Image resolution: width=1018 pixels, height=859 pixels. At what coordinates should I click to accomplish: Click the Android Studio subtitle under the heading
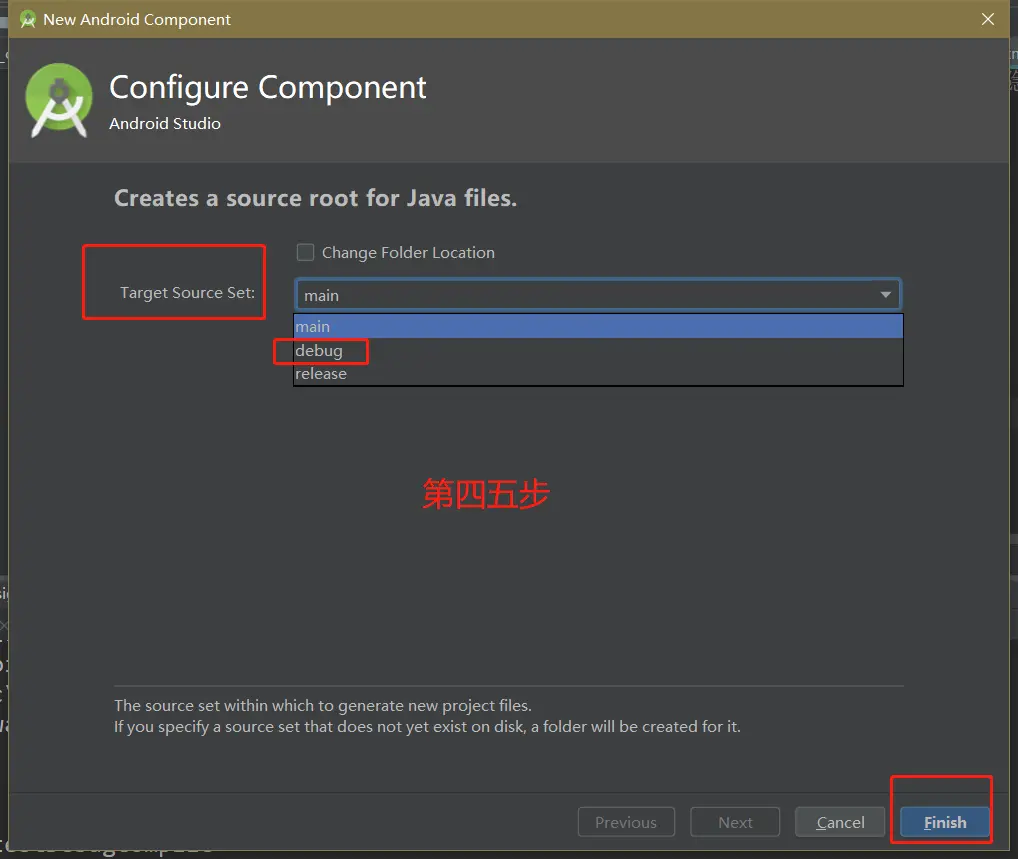click(x=165, y=124)
